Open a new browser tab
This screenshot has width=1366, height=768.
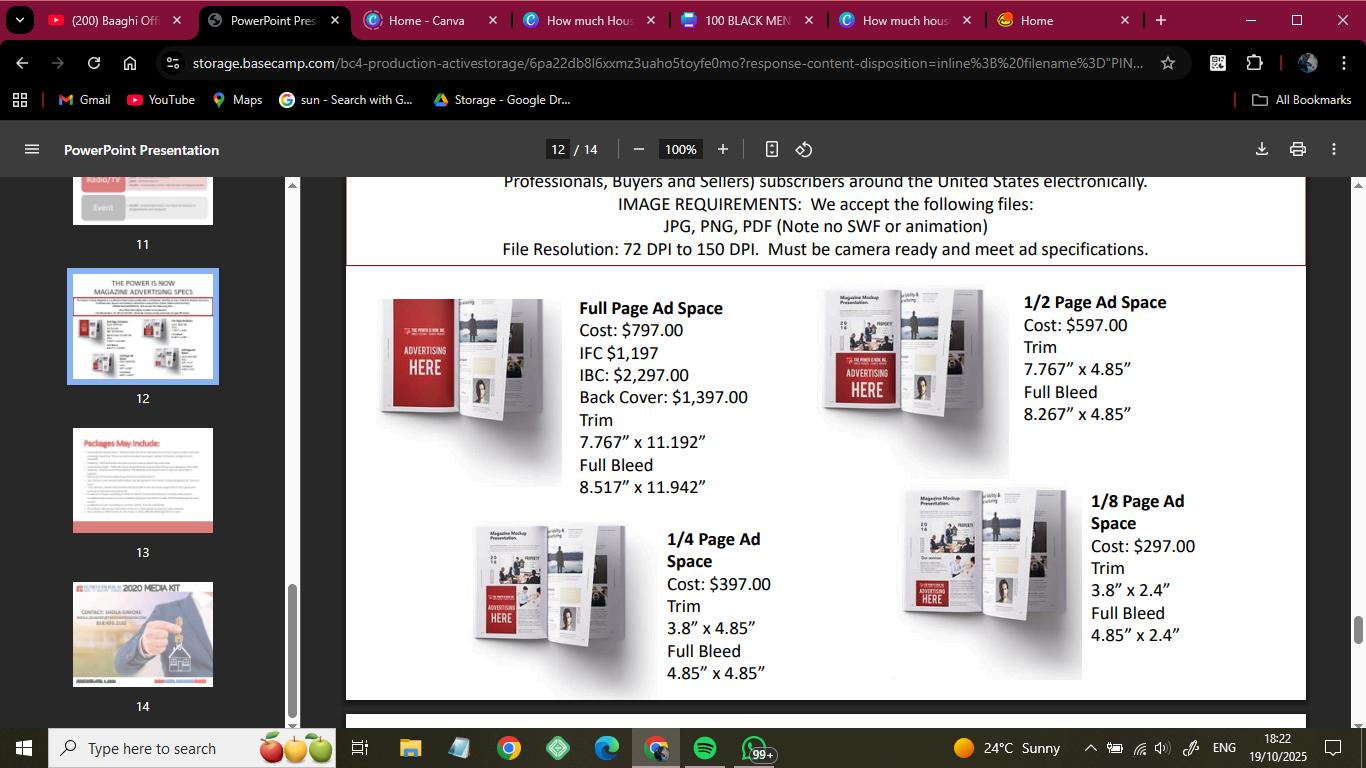point(1160,20)
